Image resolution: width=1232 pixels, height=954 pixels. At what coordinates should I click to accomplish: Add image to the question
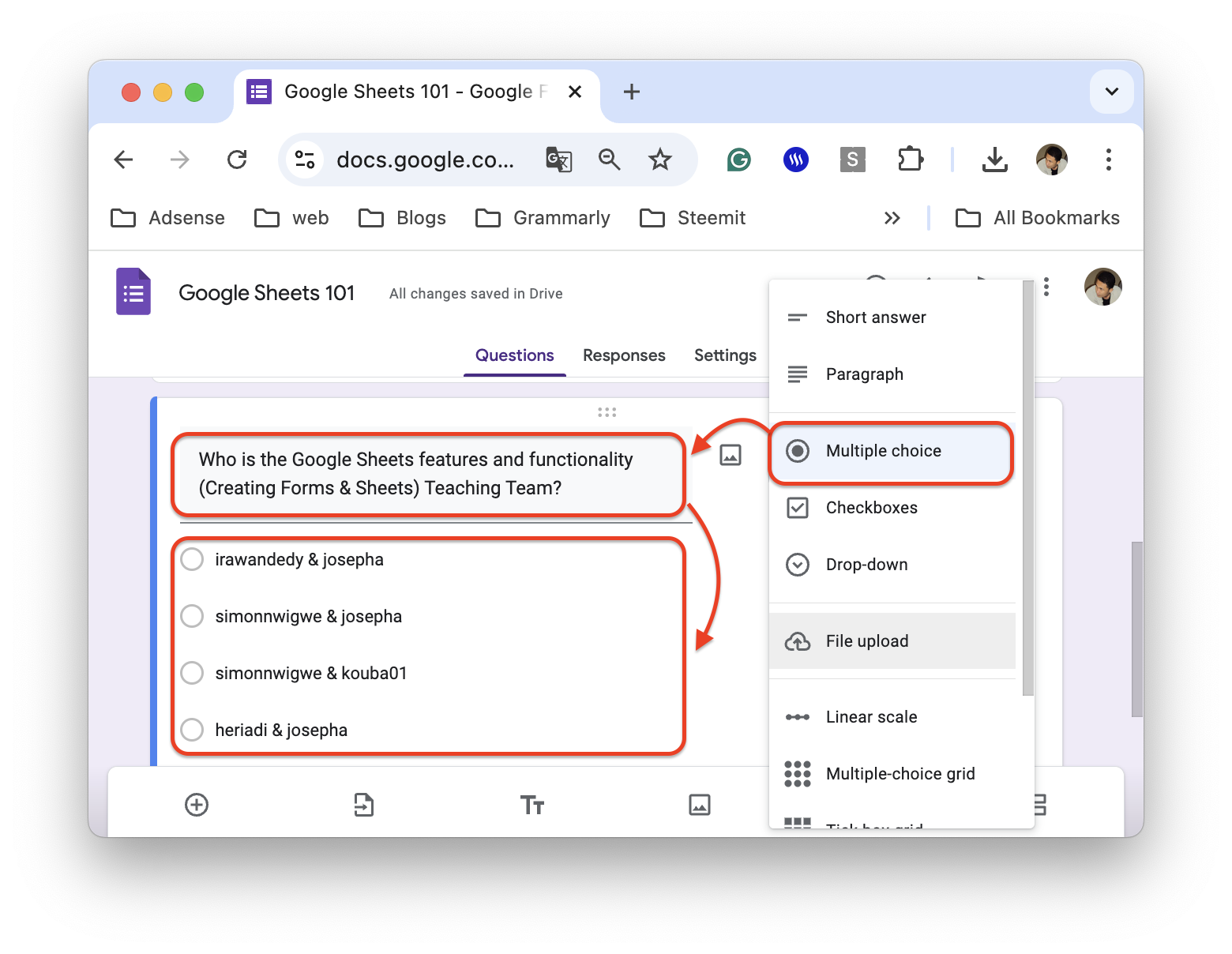pos(731,455)
